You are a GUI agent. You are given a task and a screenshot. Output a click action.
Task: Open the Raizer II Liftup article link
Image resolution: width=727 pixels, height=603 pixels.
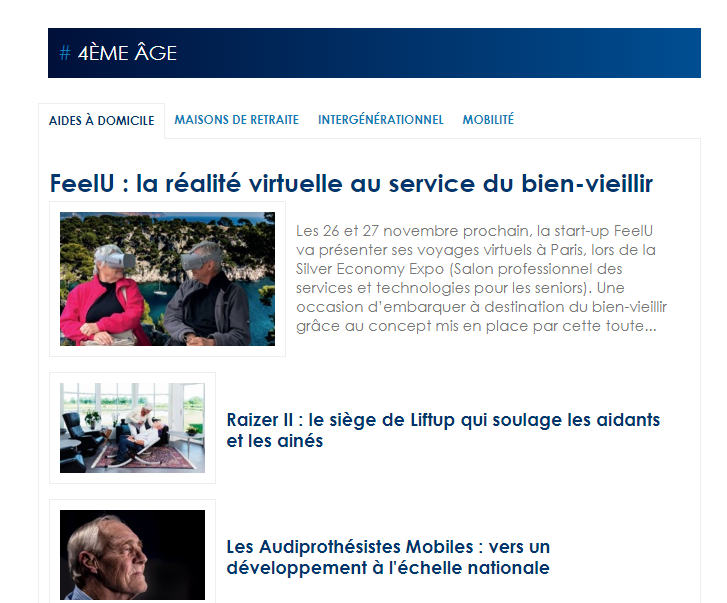point(443,430)
